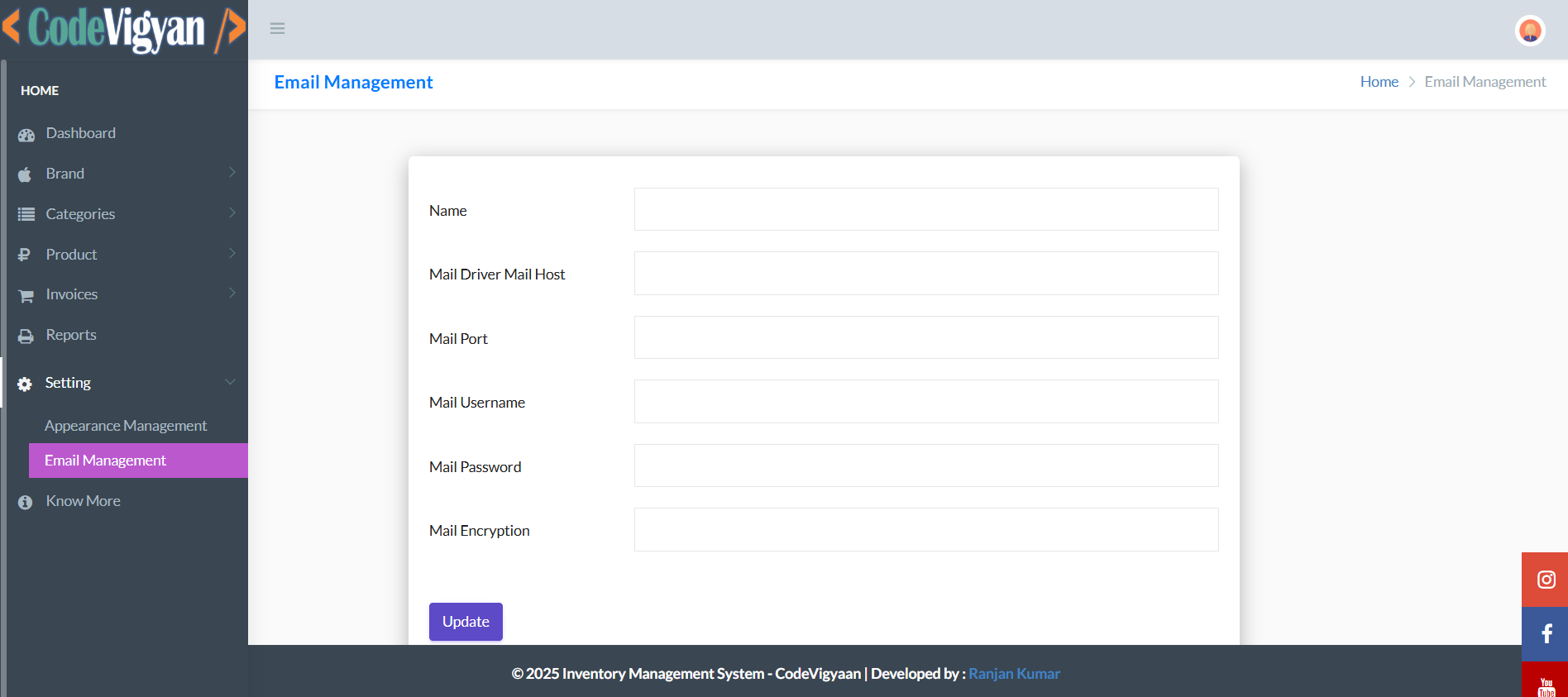Open the Facebook social link

coord(1546,634)
